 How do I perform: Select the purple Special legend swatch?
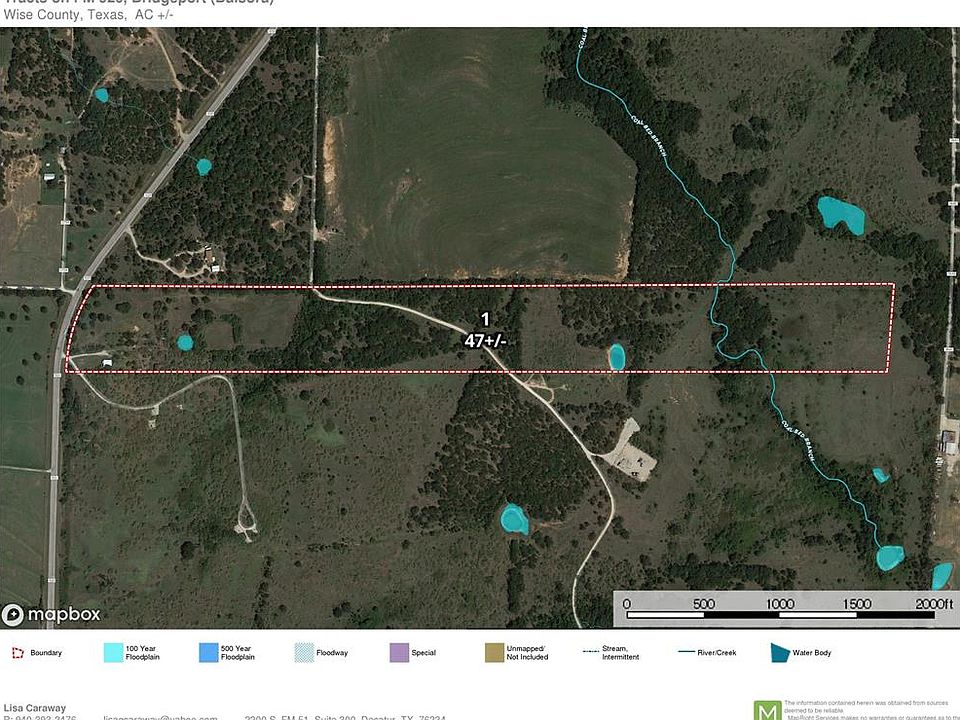click(398, 653)
